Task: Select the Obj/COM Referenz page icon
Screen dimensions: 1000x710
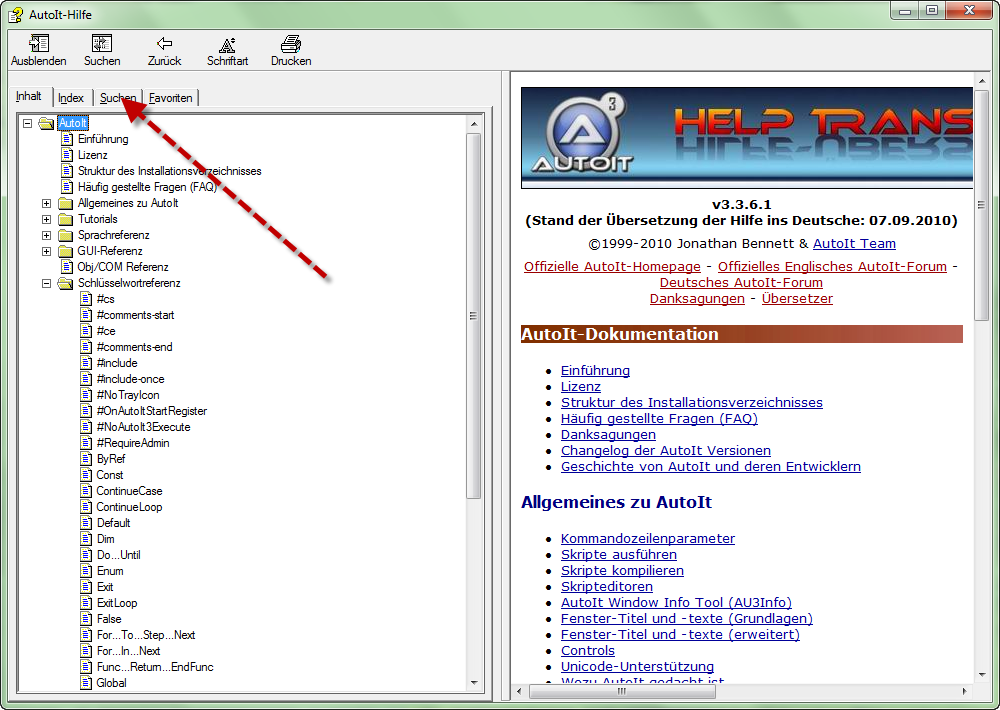Action: point(67,267)
